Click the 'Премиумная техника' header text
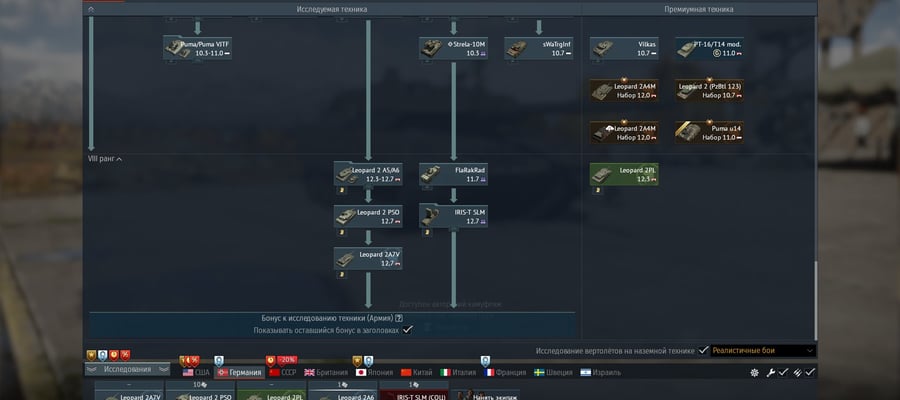Screen dimensions: 900x400 point(699,9)
